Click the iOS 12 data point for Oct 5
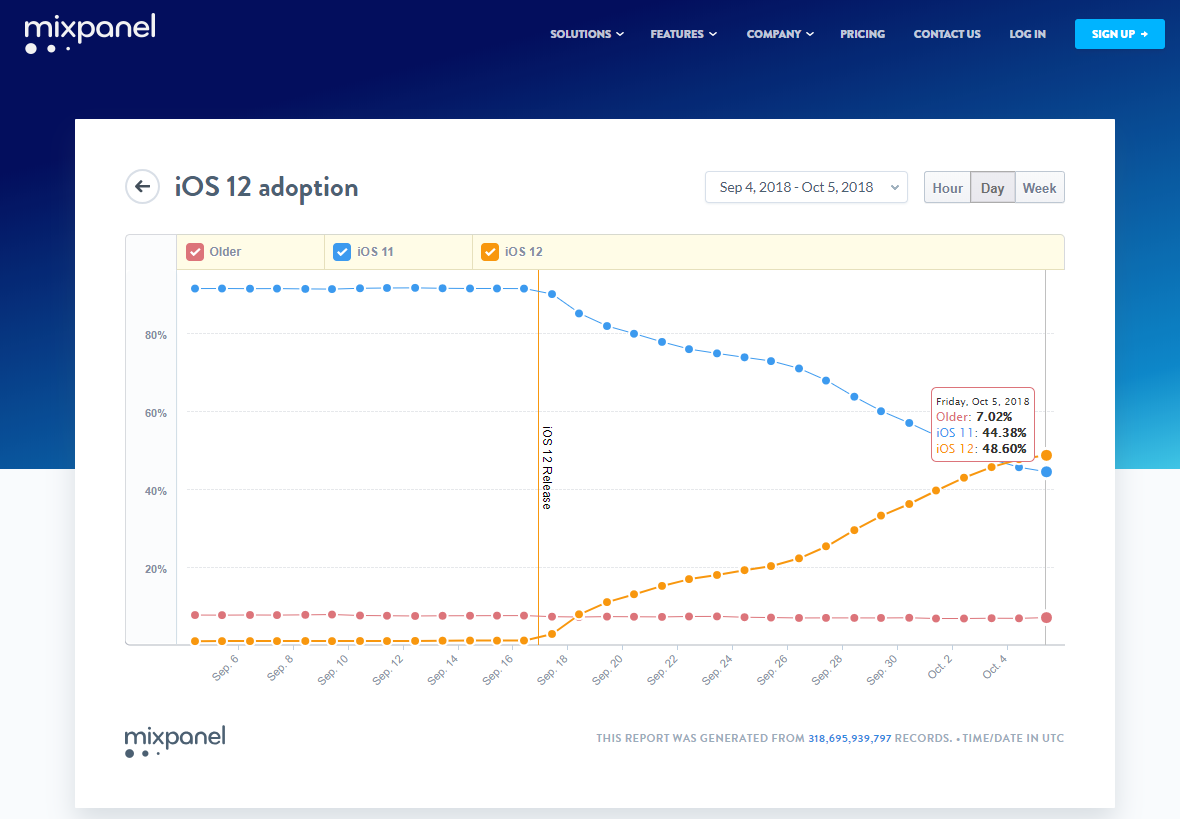This screenshot has width=1180, height=819. pyautogui.click(x=1046, y=455)
